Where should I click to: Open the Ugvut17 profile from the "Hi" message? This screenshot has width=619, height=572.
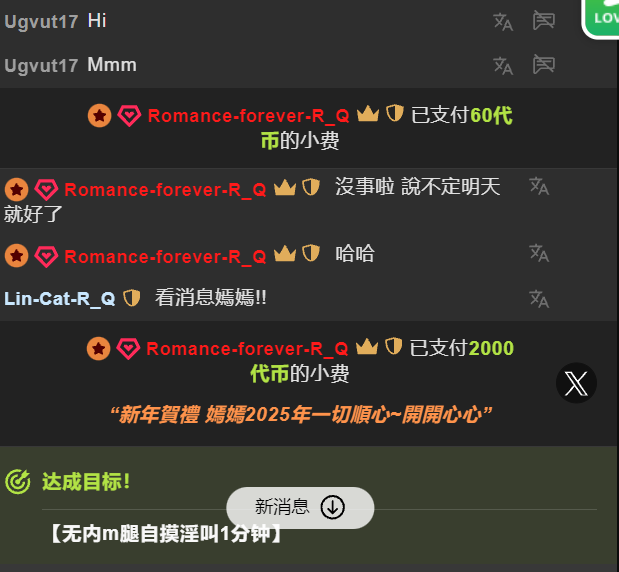[x=41, y=22]
